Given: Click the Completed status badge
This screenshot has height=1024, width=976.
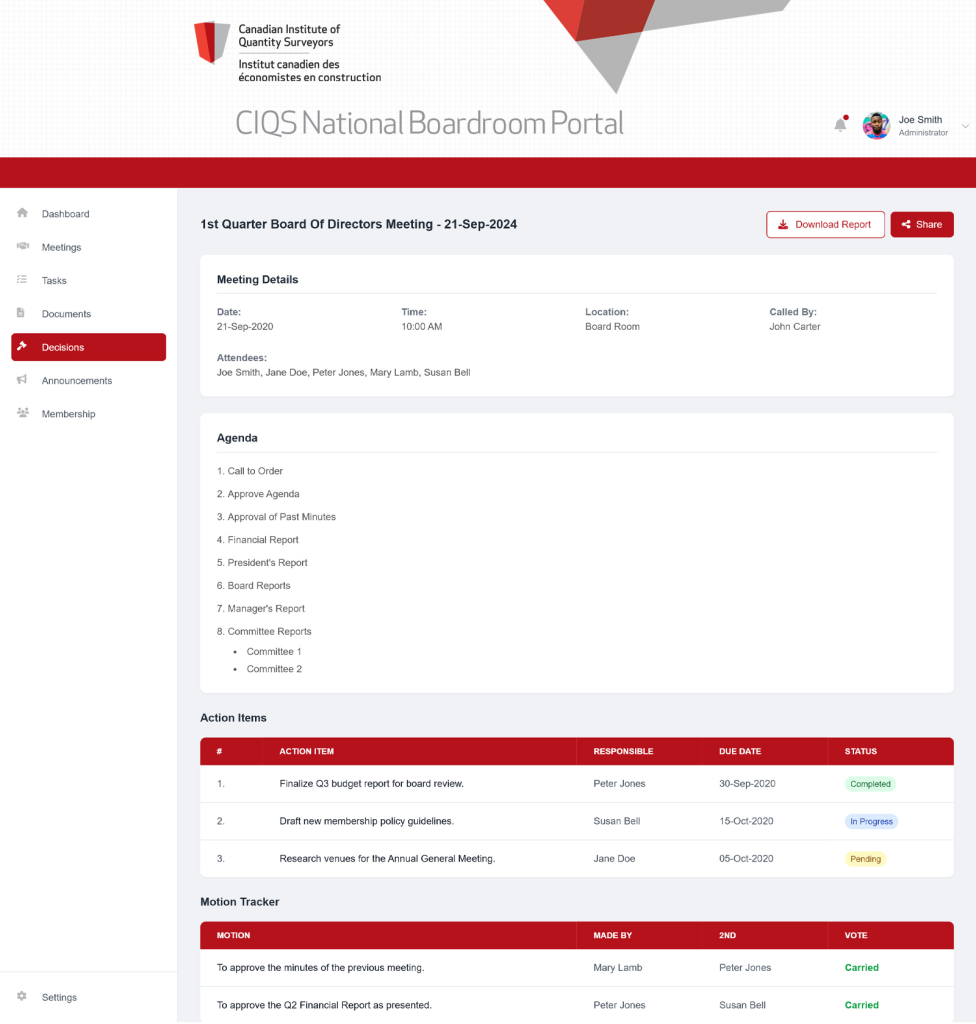Looking at the screenshot, I should point(870,784).
